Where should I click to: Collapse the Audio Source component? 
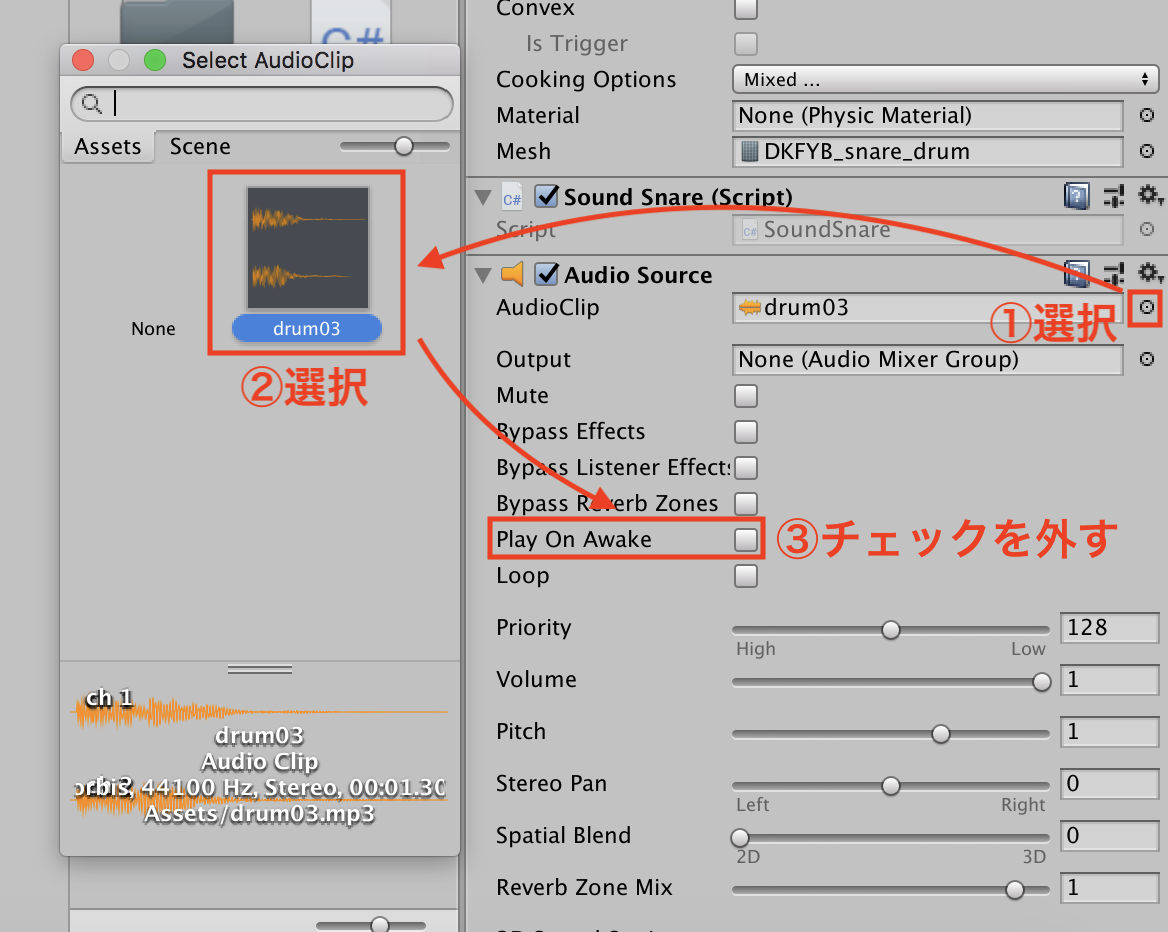pos(483,274)
